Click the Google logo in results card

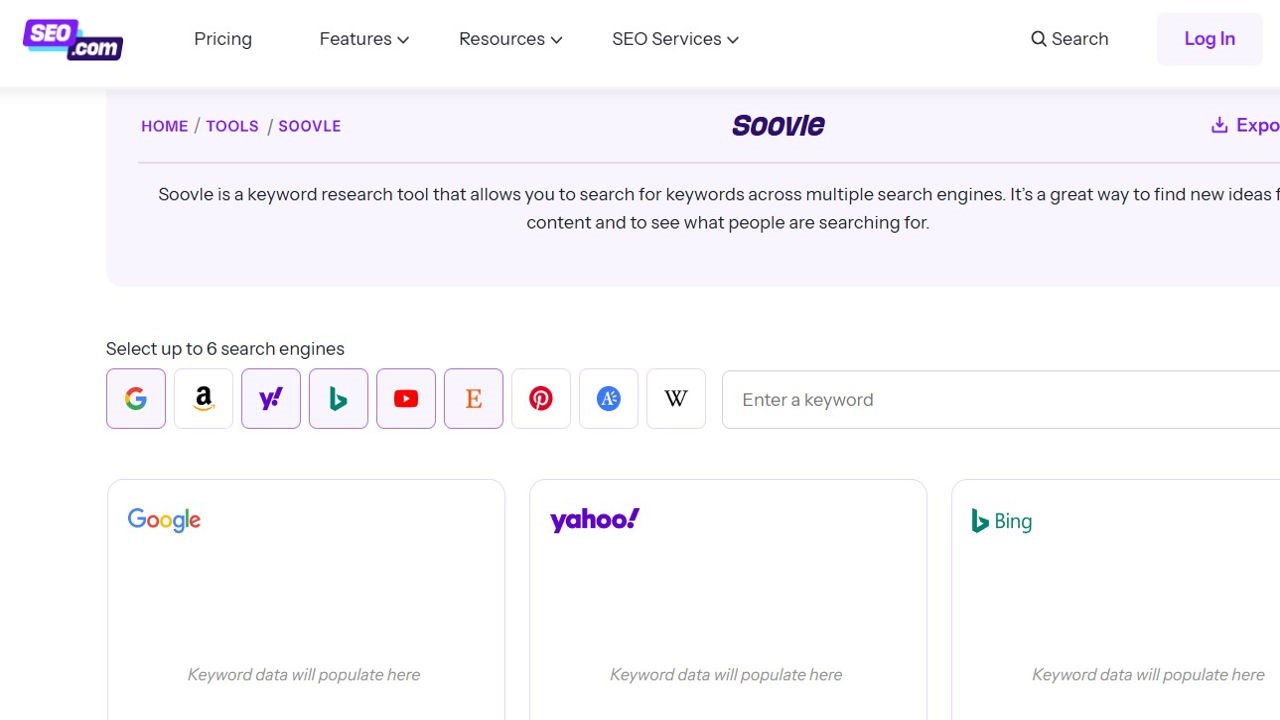(x=164, y=520)
